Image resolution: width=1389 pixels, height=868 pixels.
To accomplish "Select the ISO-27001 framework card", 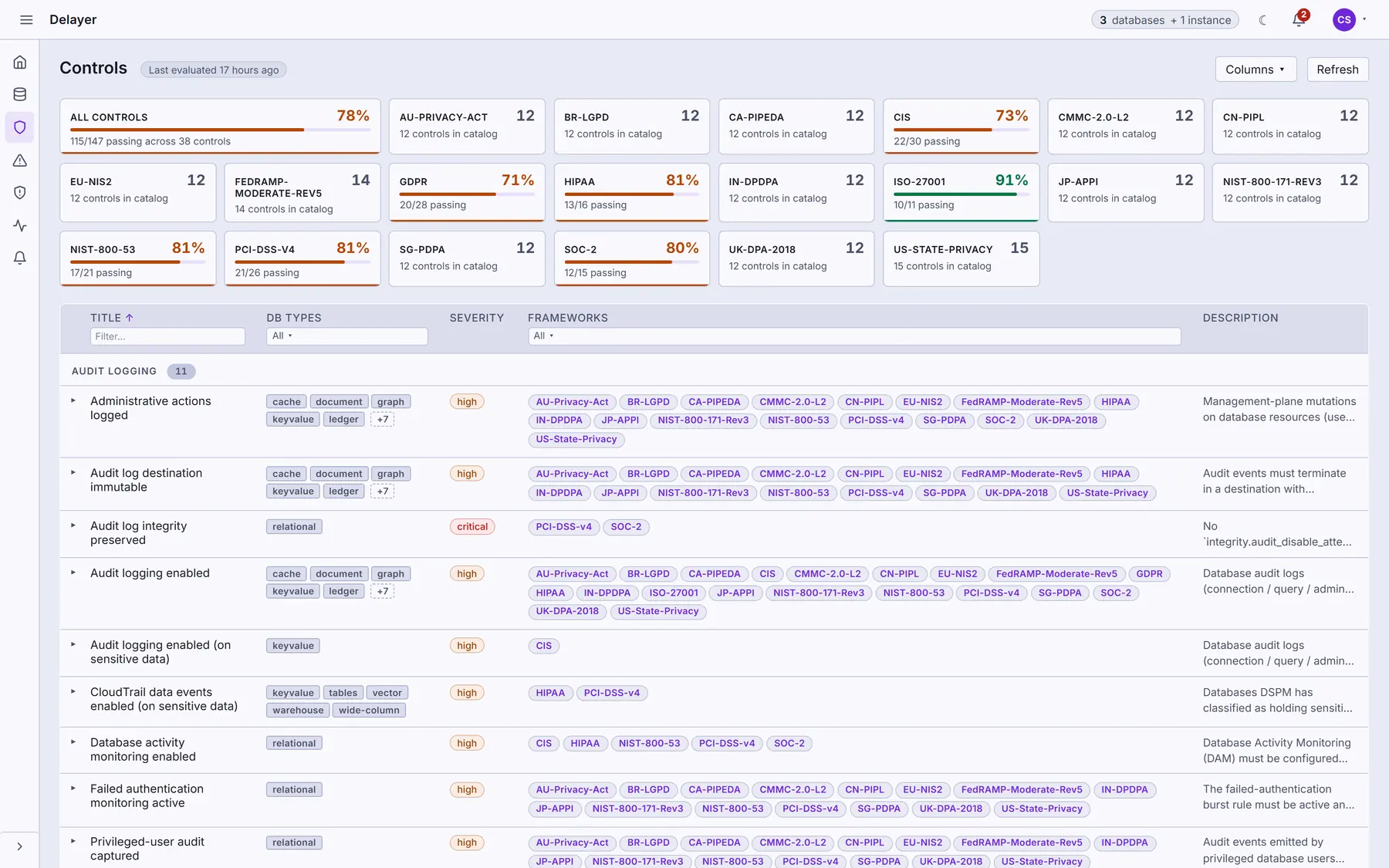I will click(x=961, y=192).
